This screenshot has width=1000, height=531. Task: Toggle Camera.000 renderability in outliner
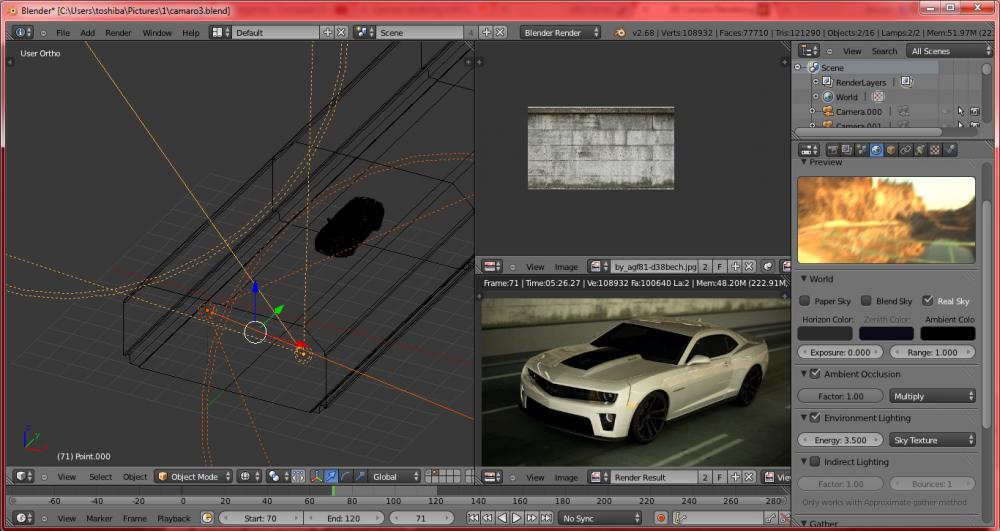pos(974,112)
